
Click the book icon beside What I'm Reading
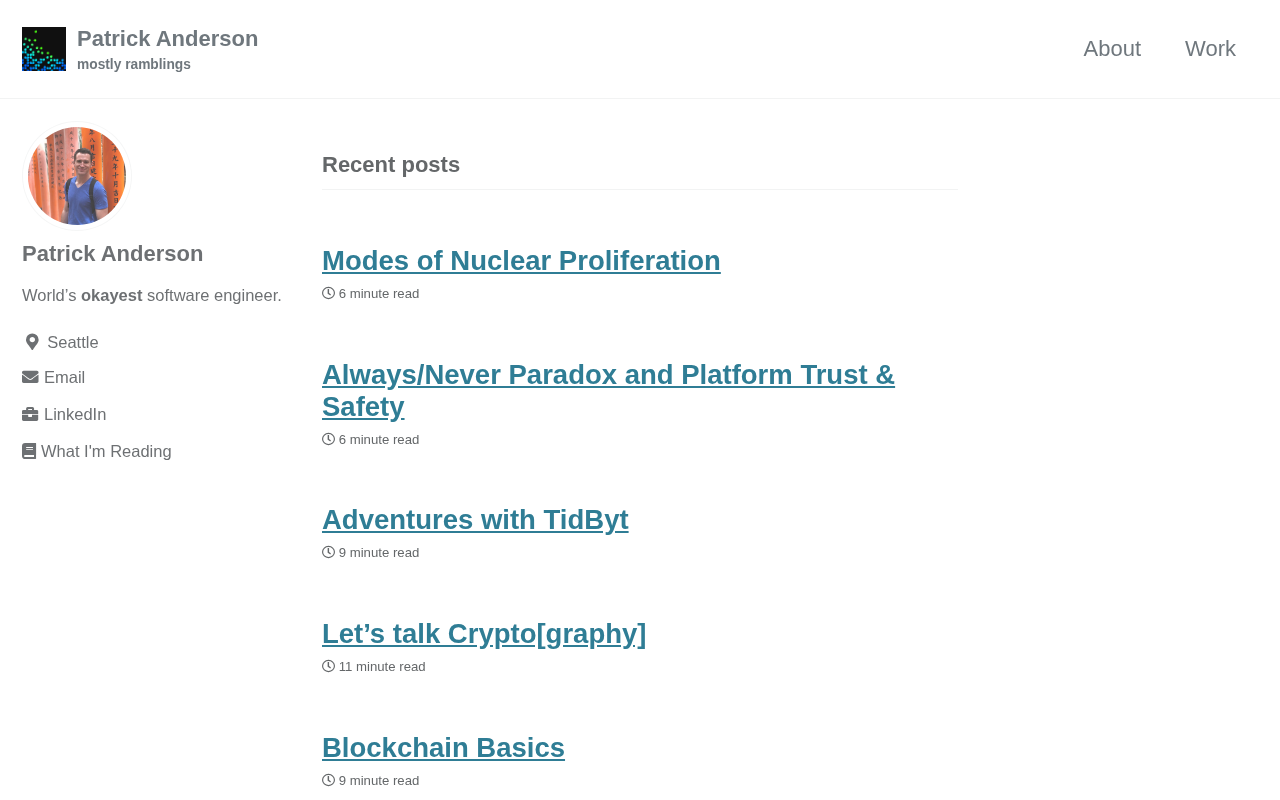pos(29,452)
